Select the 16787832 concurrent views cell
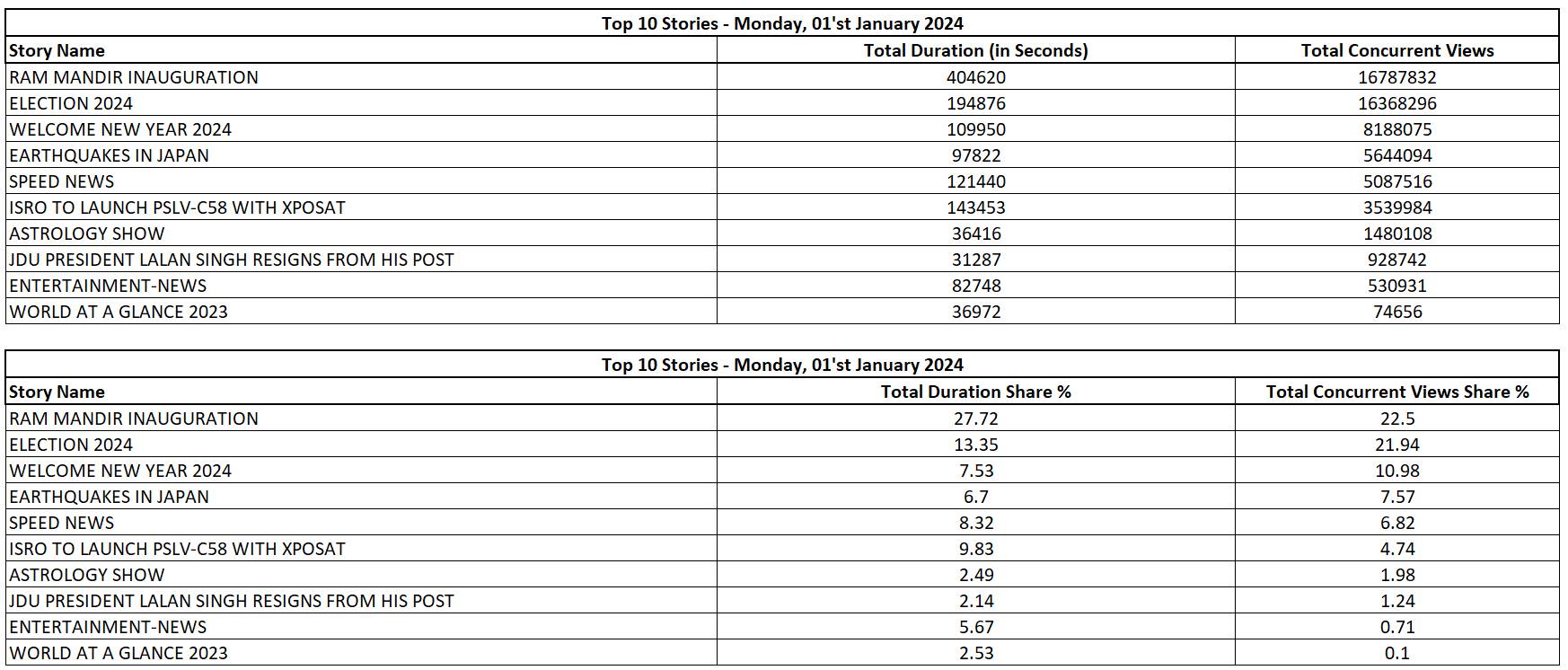Screen dimensions: 1568x670 1396,77
